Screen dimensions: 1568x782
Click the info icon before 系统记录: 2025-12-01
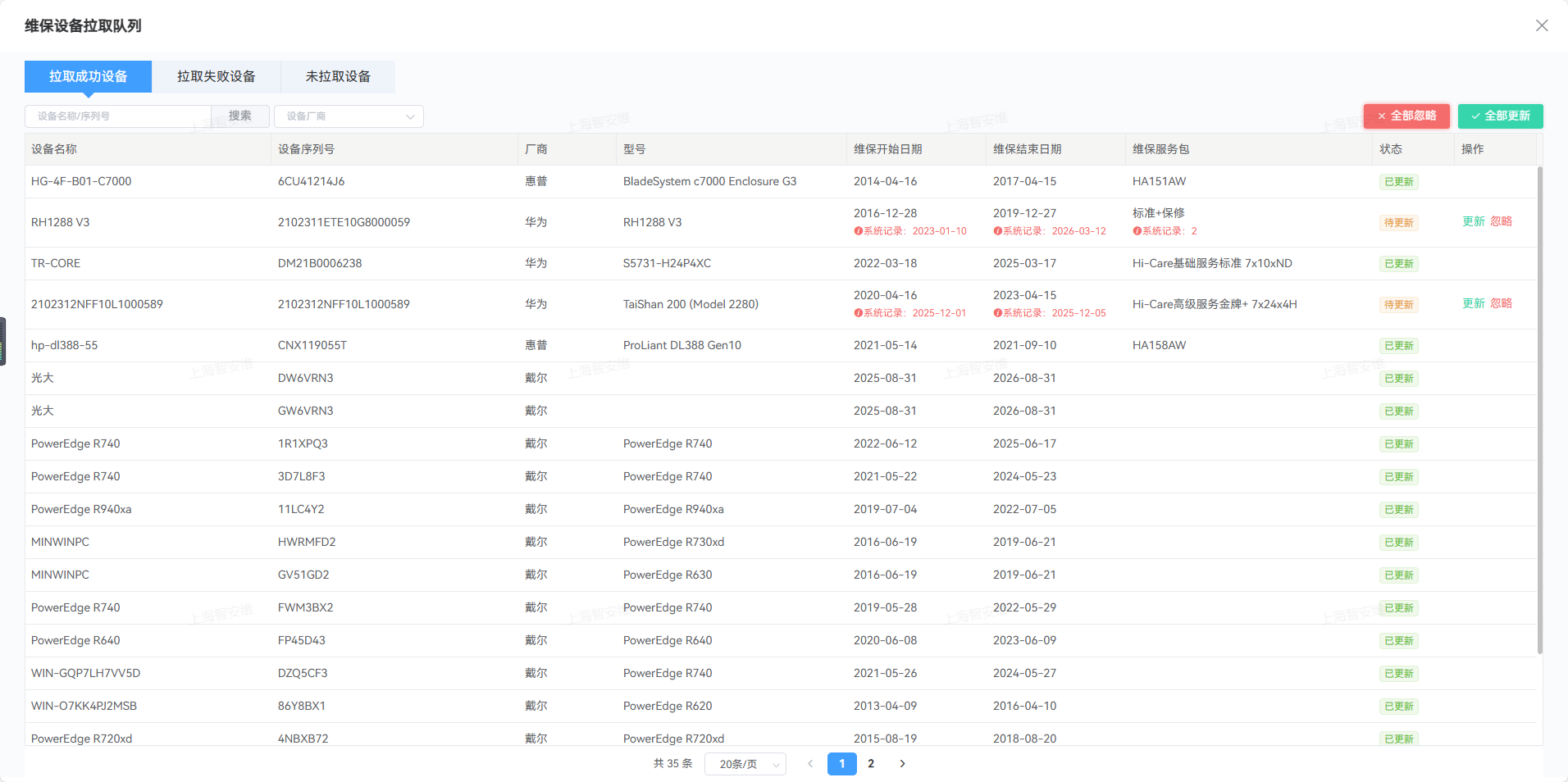pyautogui.click(x=858, y=313)
